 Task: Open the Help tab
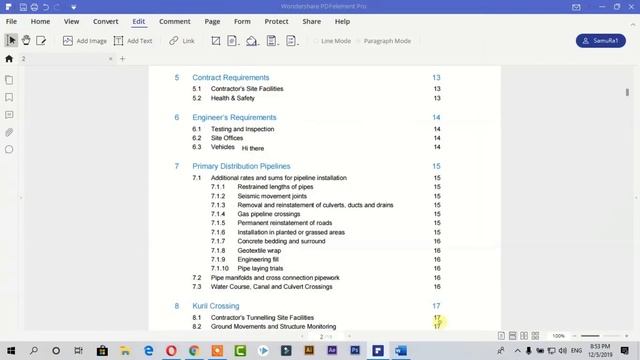(x=342, y=22)
